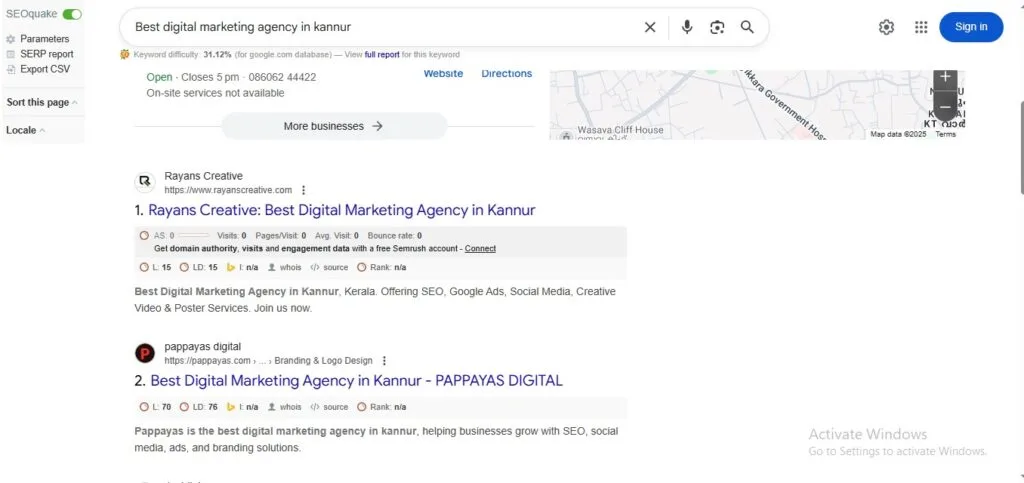1024x483 pixels.
Task: Click the Bing index parameter of the pappayas result
Action: (x=242, y=407)
